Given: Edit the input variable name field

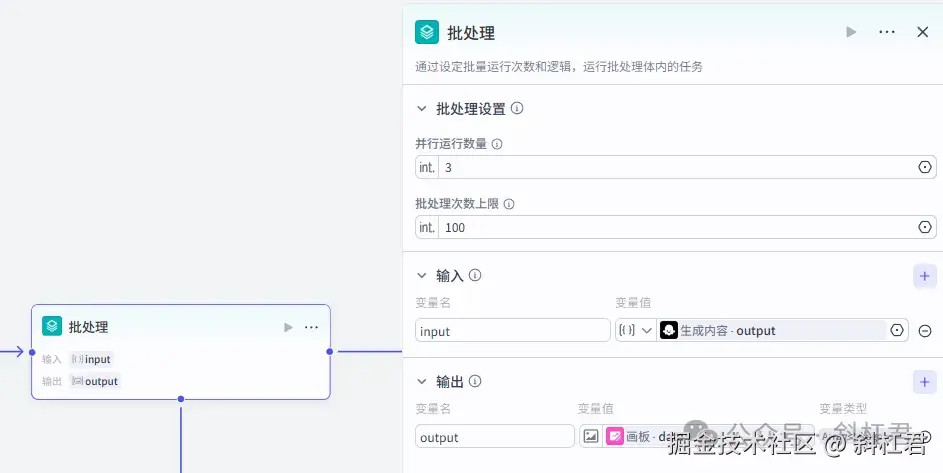Looking at the screenshot, I should [x=512, y=330].
